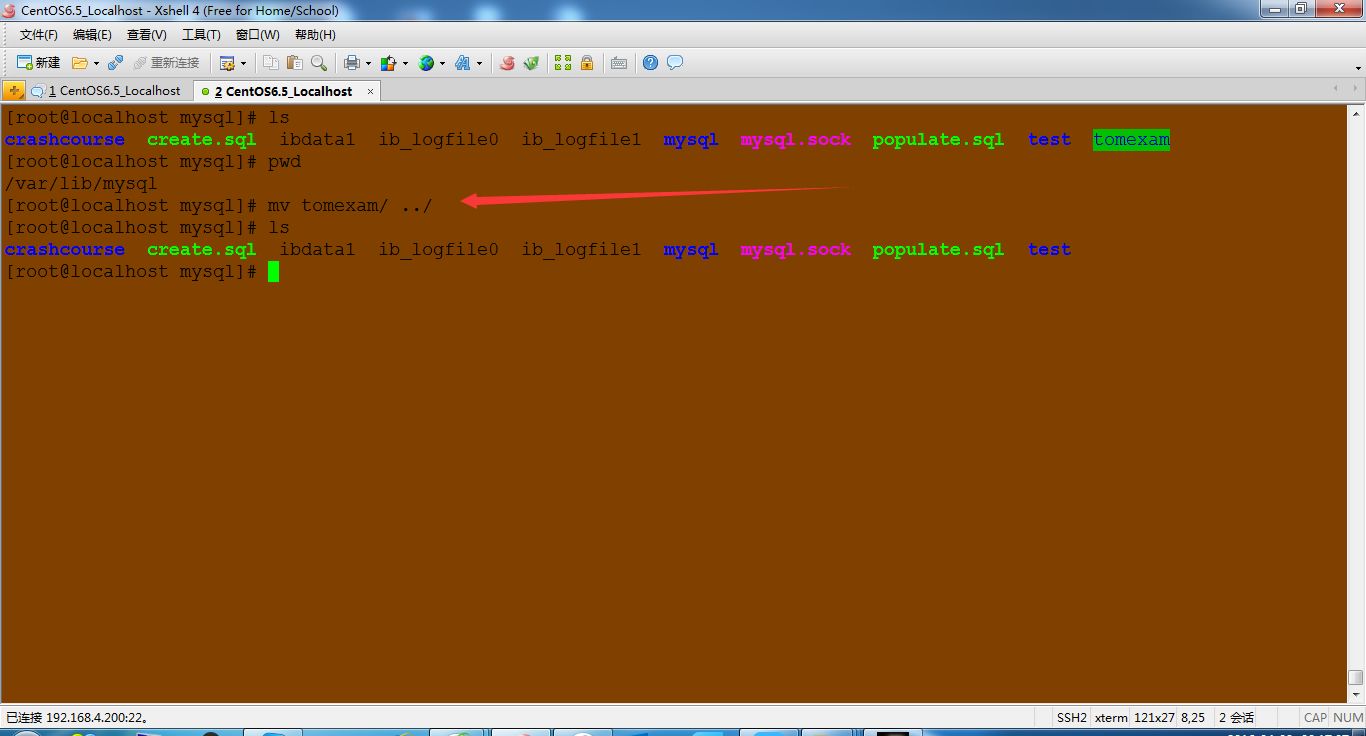The height and width of the screenshot is (736, 1366).
Task: Click 121x27 terminal size in status bar
Action: tap(1155, 717)
